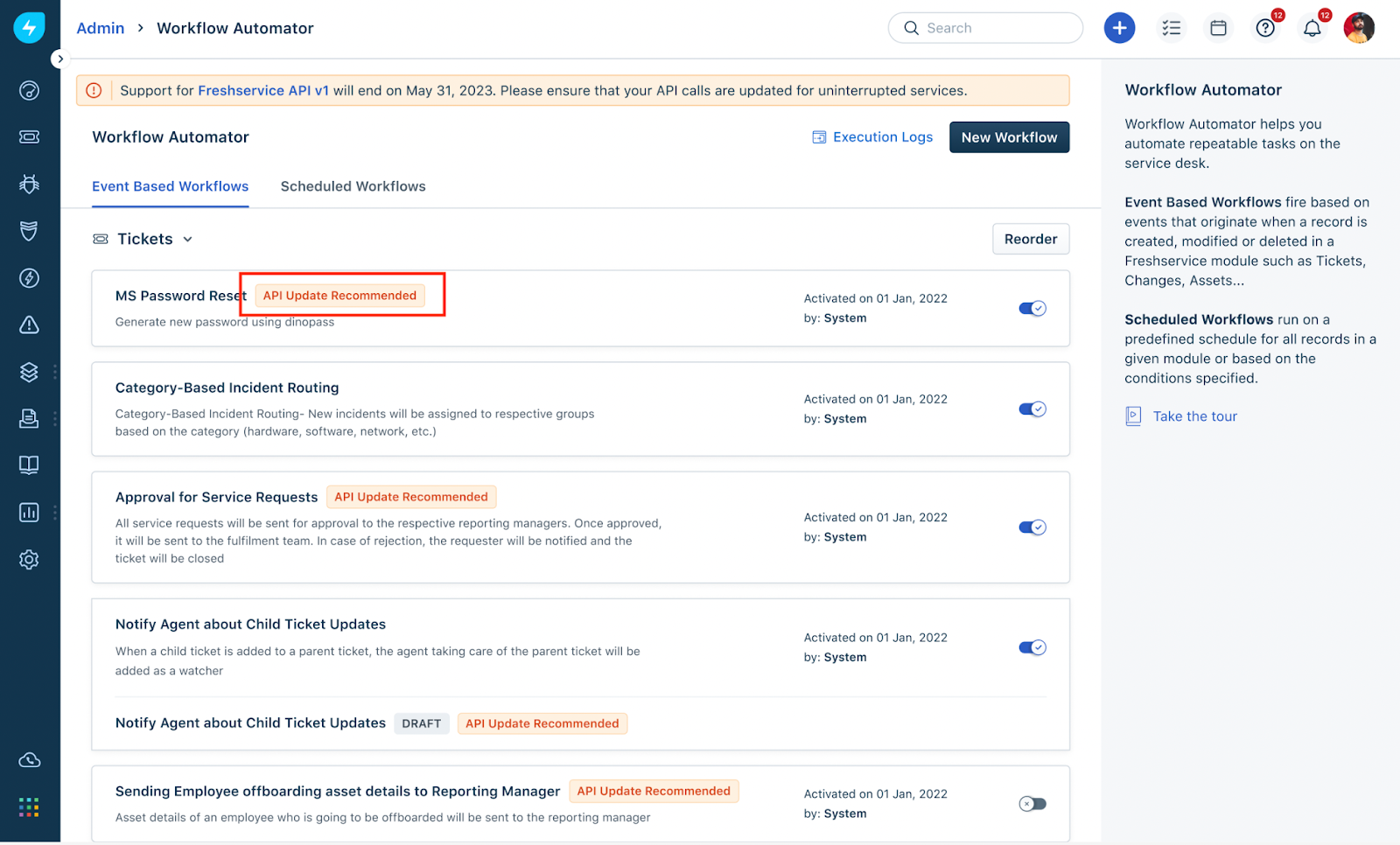Click API Update Recommended badge on Approval workflow

pyautogui.click(x=411, y=497)
